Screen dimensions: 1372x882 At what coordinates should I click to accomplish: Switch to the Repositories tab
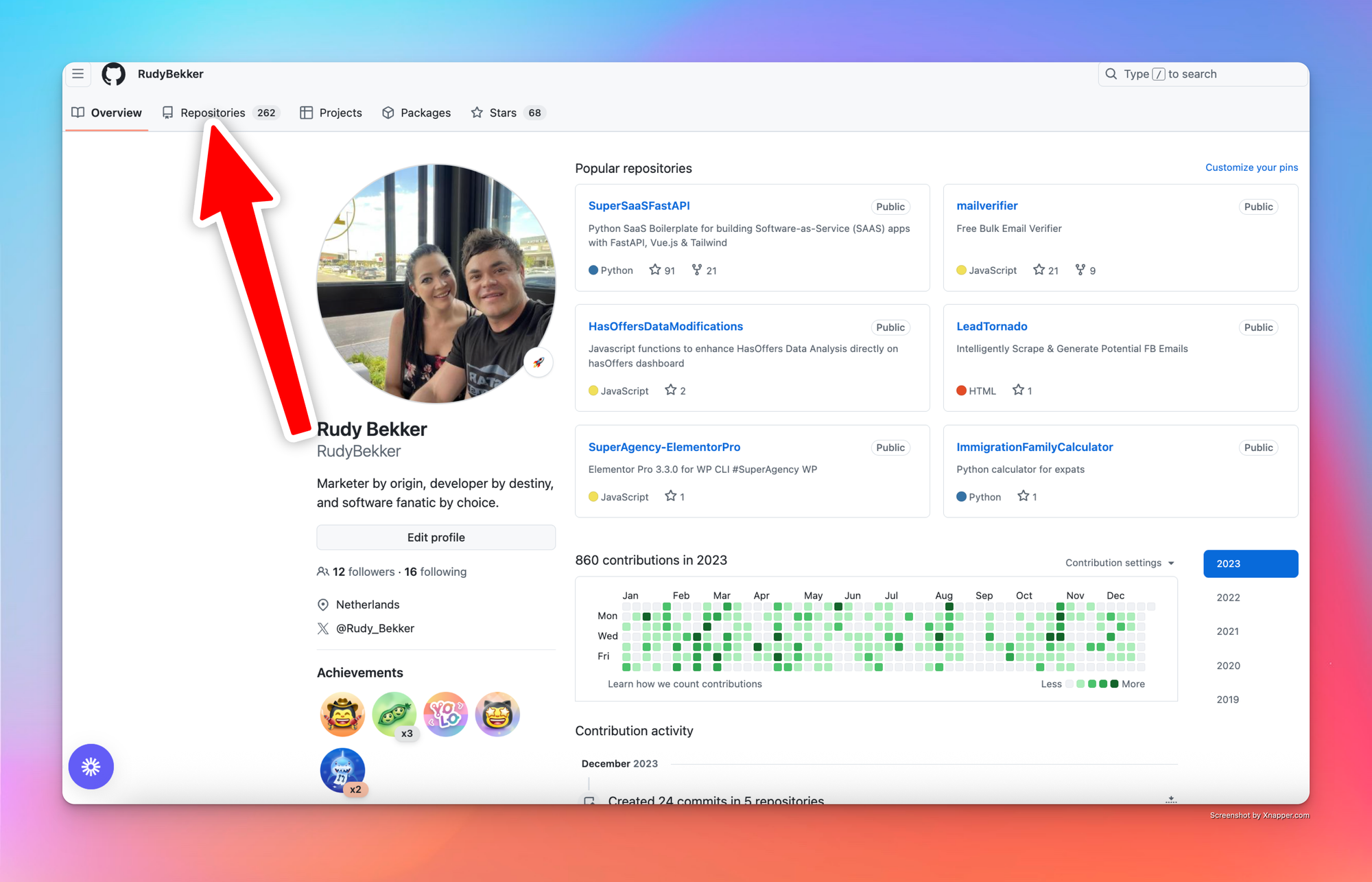click(213, 113)
